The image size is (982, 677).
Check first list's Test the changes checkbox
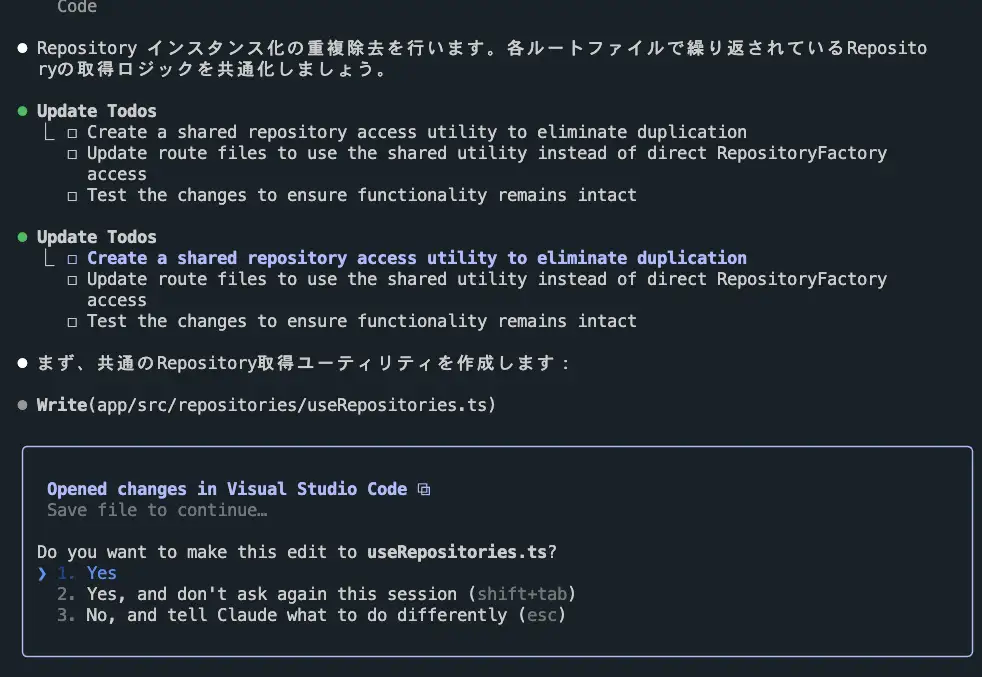coord(73,196)
